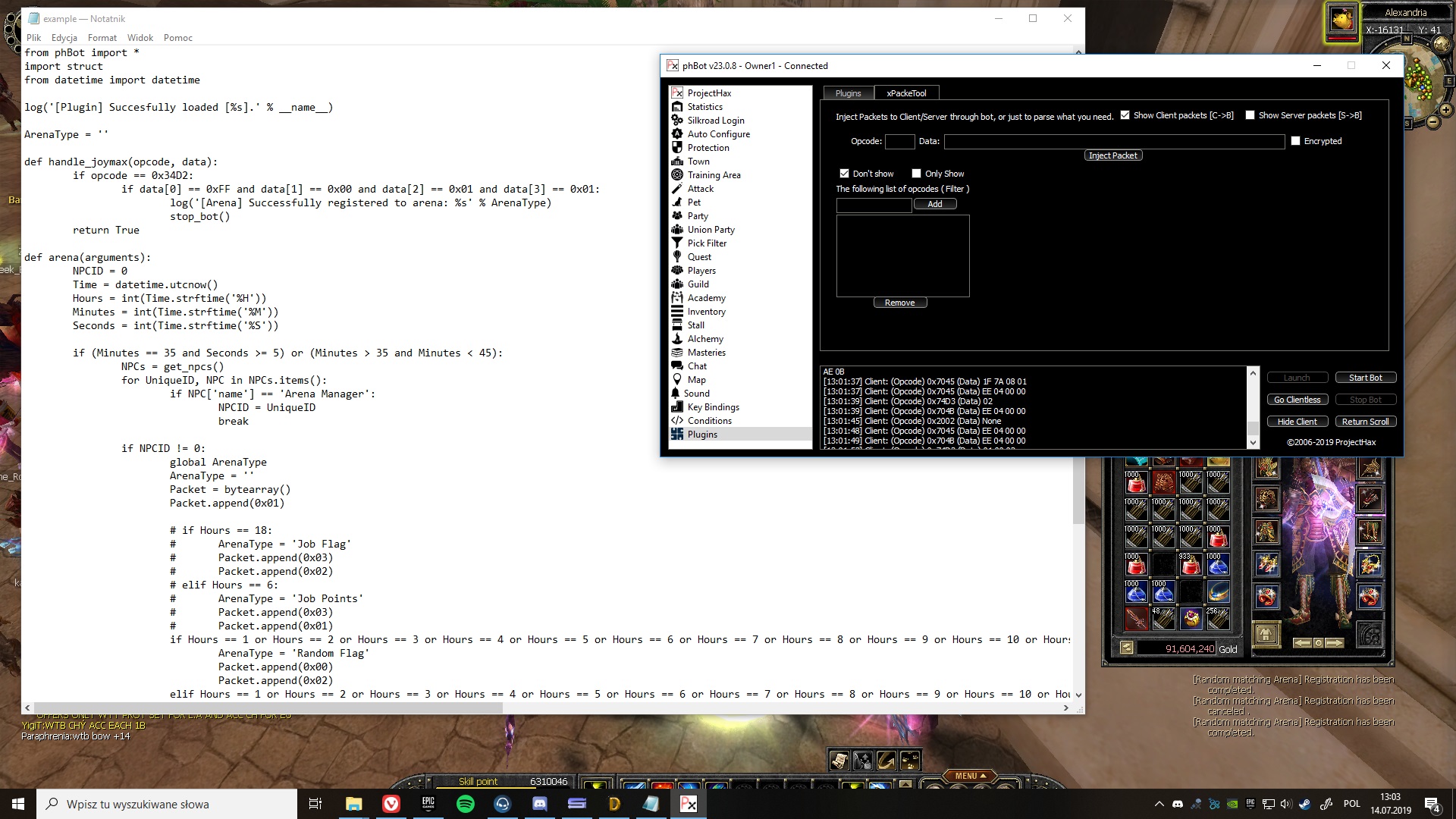
Task: Go to the Alchemy section
Action: 704,339
